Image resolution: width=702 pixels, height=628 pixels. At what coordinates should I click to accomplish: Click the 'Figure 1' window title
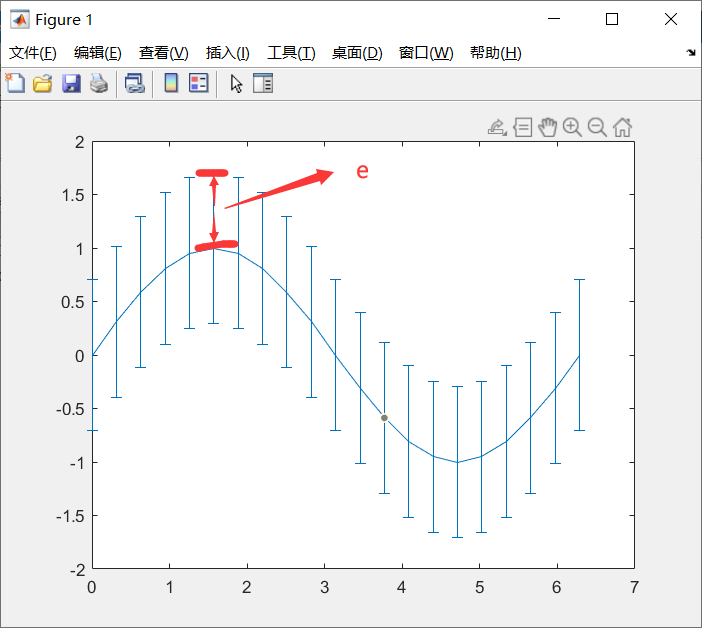click(64, 20)
